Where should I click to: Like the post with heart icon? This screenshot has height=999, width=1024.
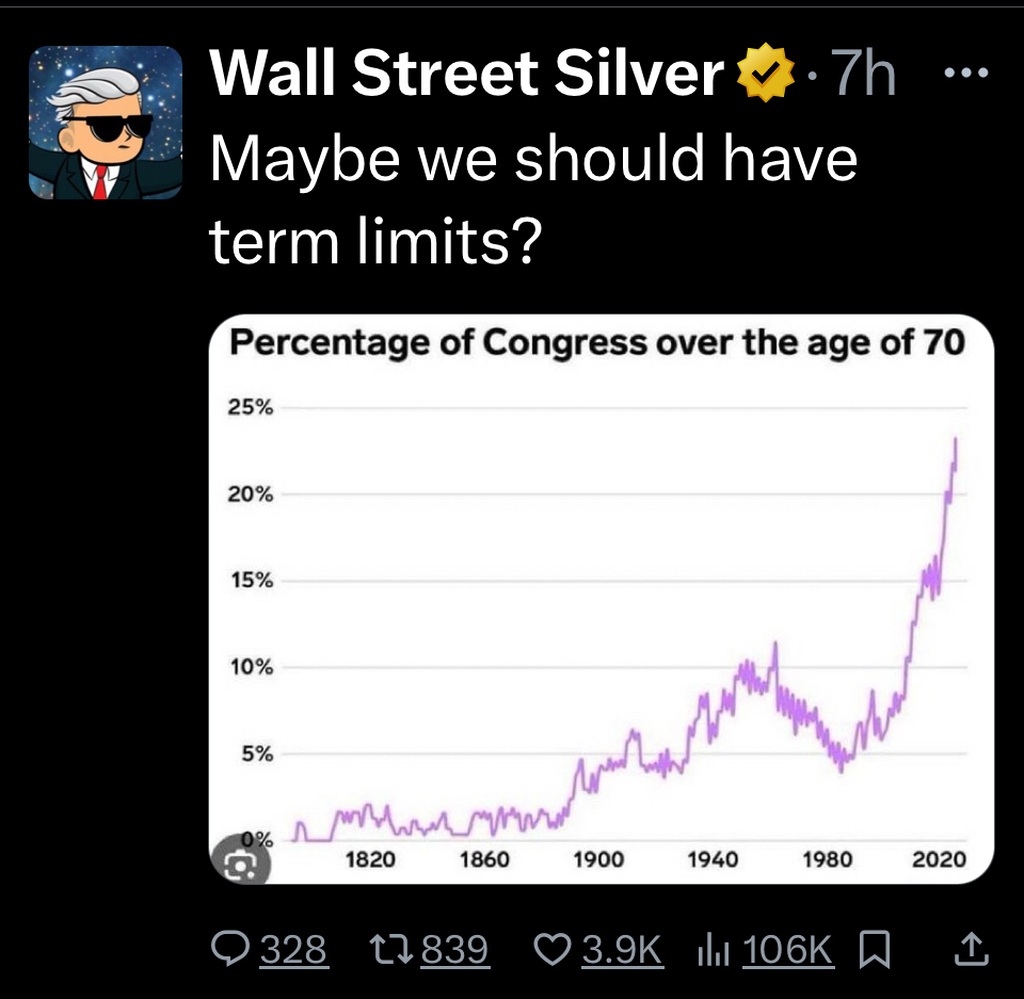point(554,950)
